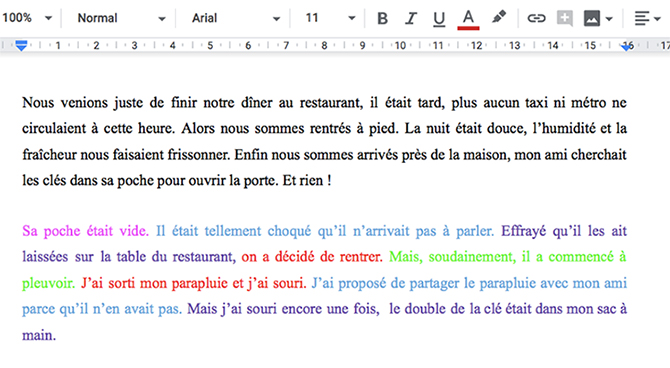
Task: Select the highlight color pen icon
Action: pyautogui.click(x=499, y=18)
